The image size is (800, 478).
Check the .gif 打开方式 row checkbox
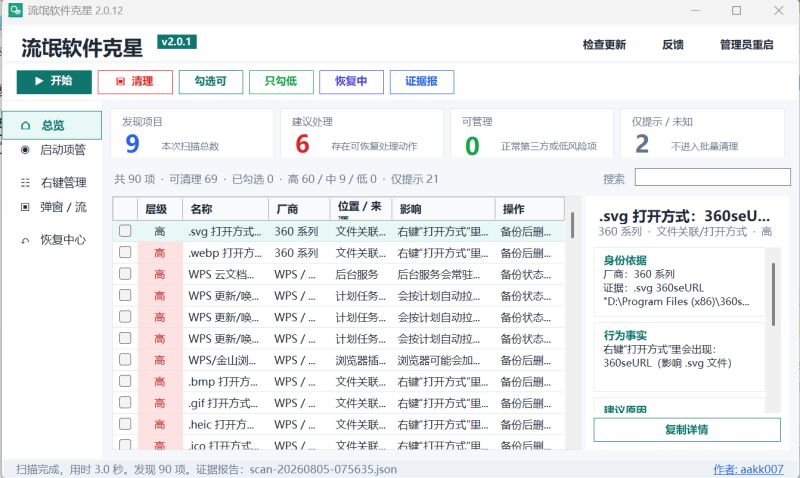[x=125, y=402]
